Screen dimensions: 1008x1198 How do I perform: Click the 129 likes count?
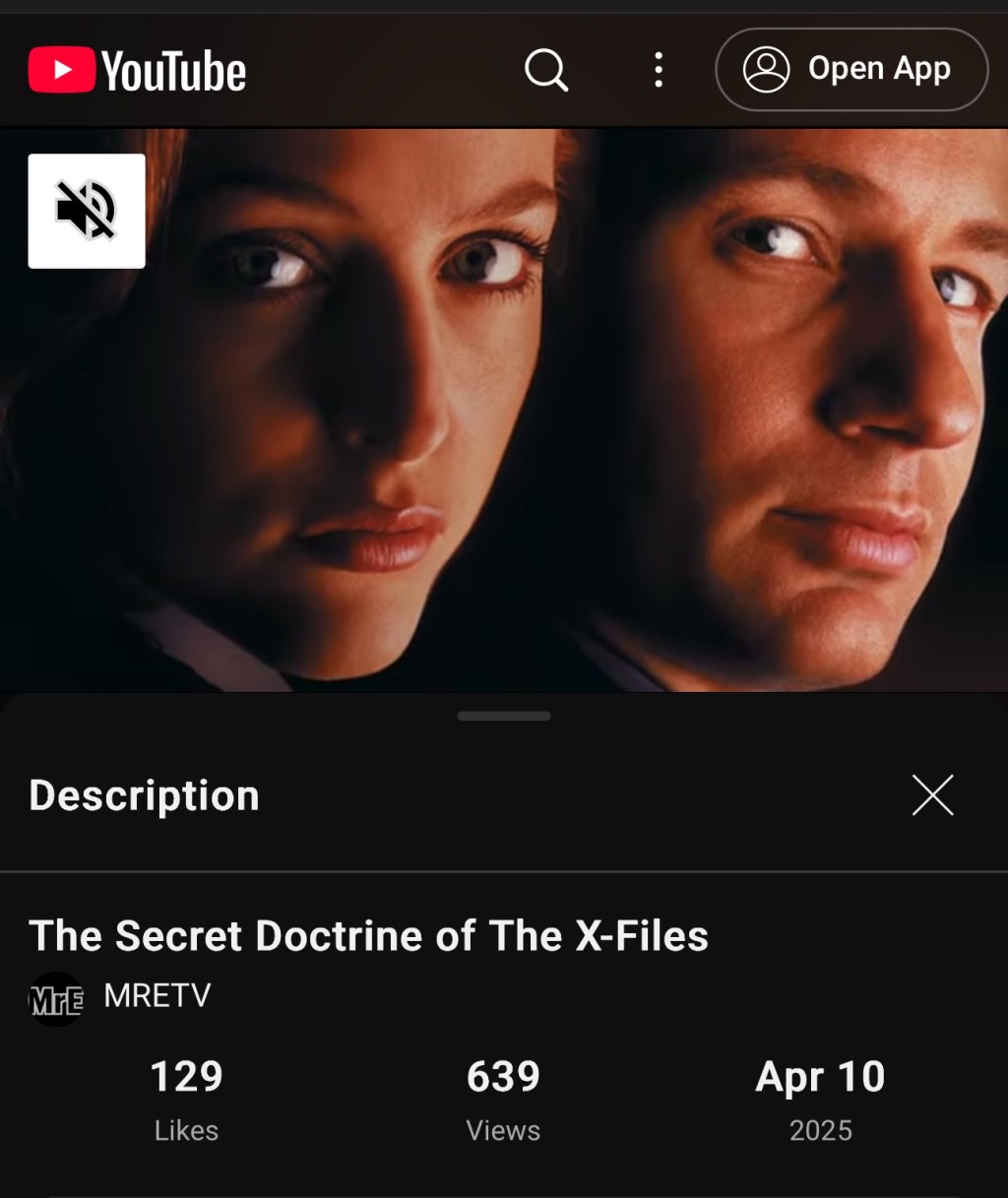tap(186, 1077)
